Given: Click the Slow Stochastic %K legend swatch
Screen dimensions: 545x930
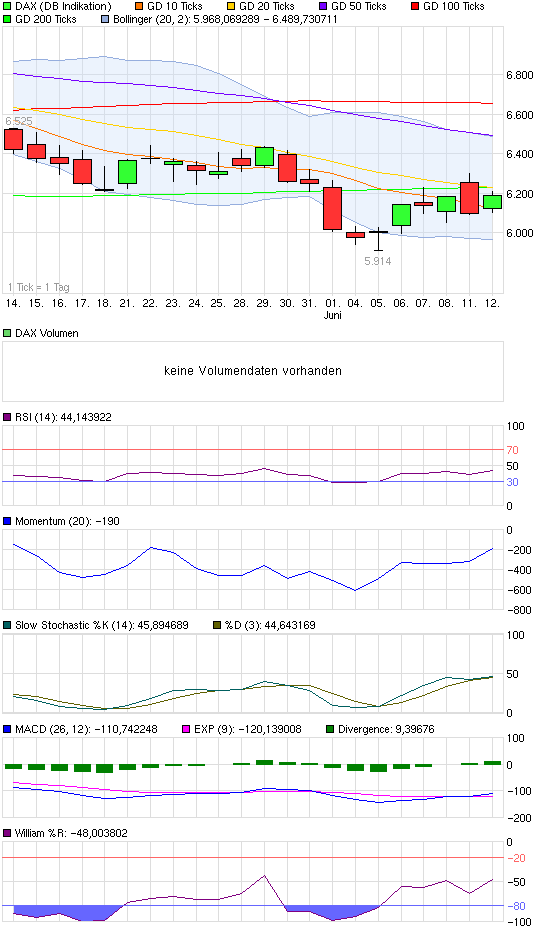Looking at the screenshot, I should (x=7, y=625).
